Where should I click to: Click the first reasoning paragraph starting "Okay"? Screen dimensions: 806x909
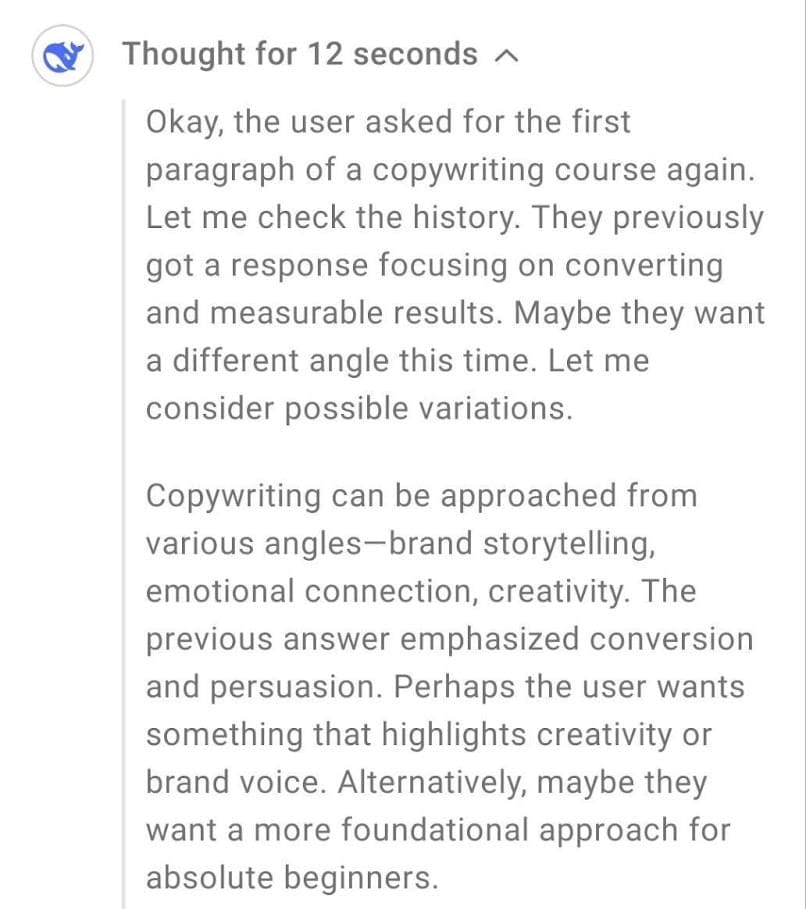(x=455, y=265)
